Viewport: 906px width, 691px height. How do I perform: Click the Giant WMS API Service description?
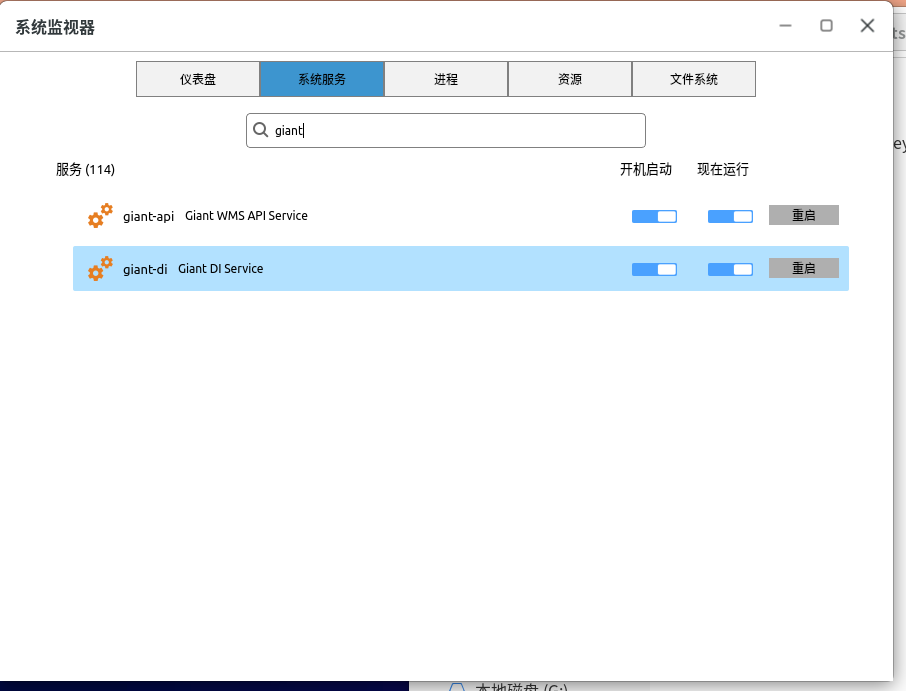[x=246, y=216]
